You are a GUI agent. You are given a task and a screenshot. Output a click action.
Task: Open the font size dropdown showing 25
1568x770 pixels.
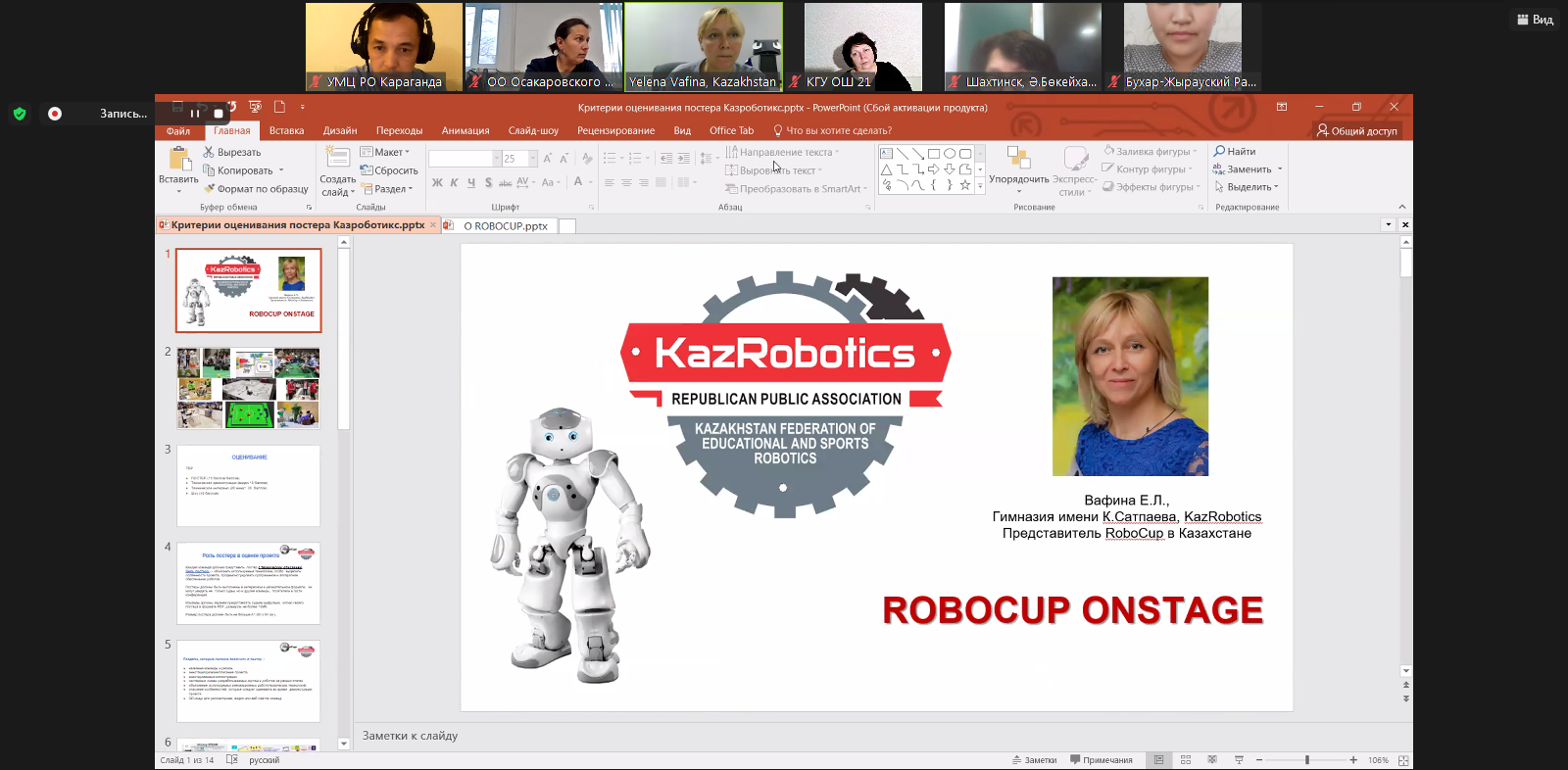pos(533,158)
